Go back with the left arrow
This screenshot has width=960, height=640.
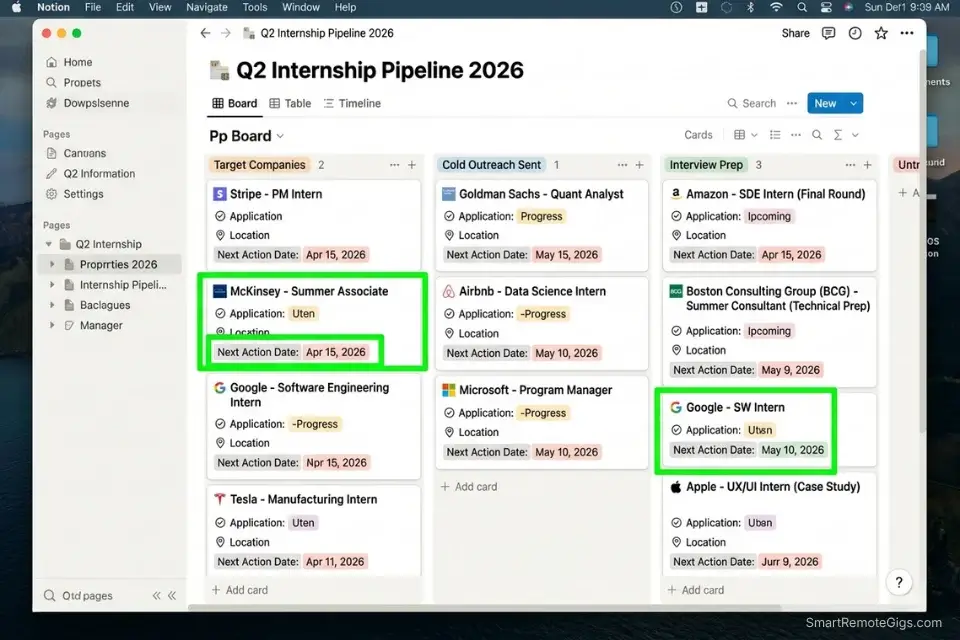pos(205,33)
